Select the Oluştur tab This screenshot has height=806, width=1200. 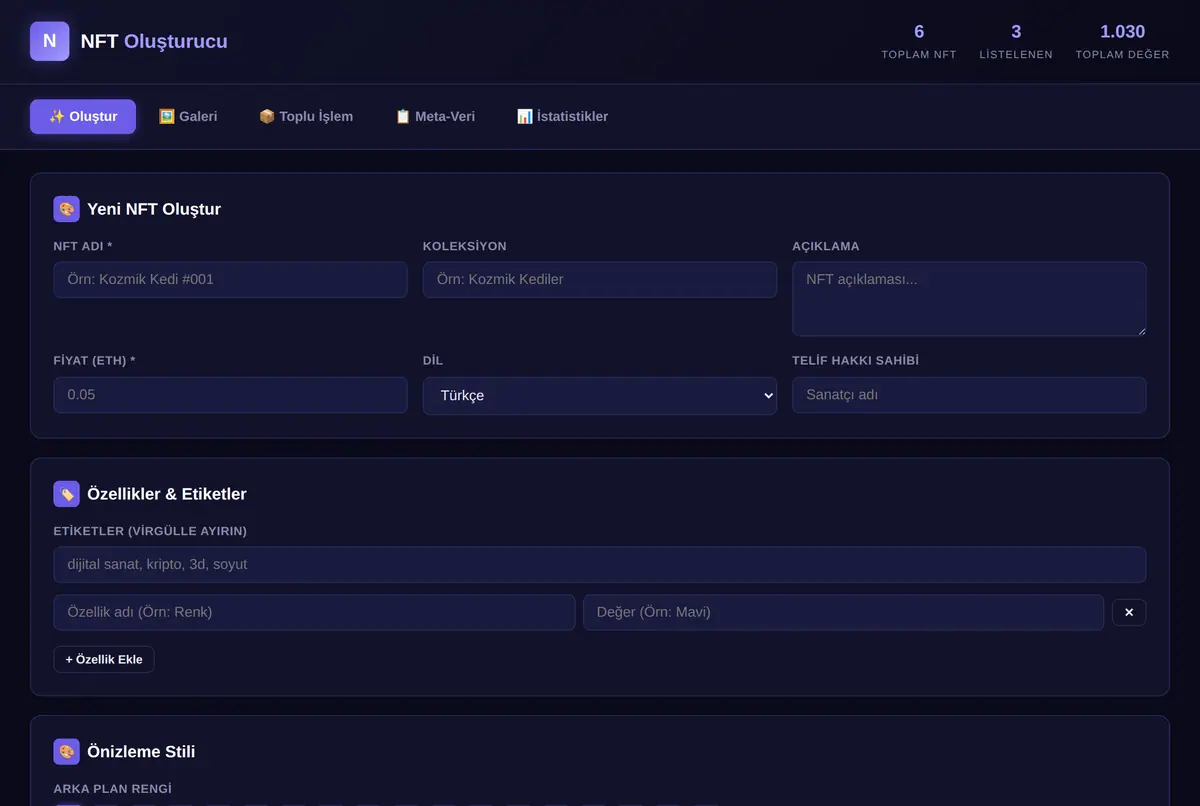click(x=83, y=116)
